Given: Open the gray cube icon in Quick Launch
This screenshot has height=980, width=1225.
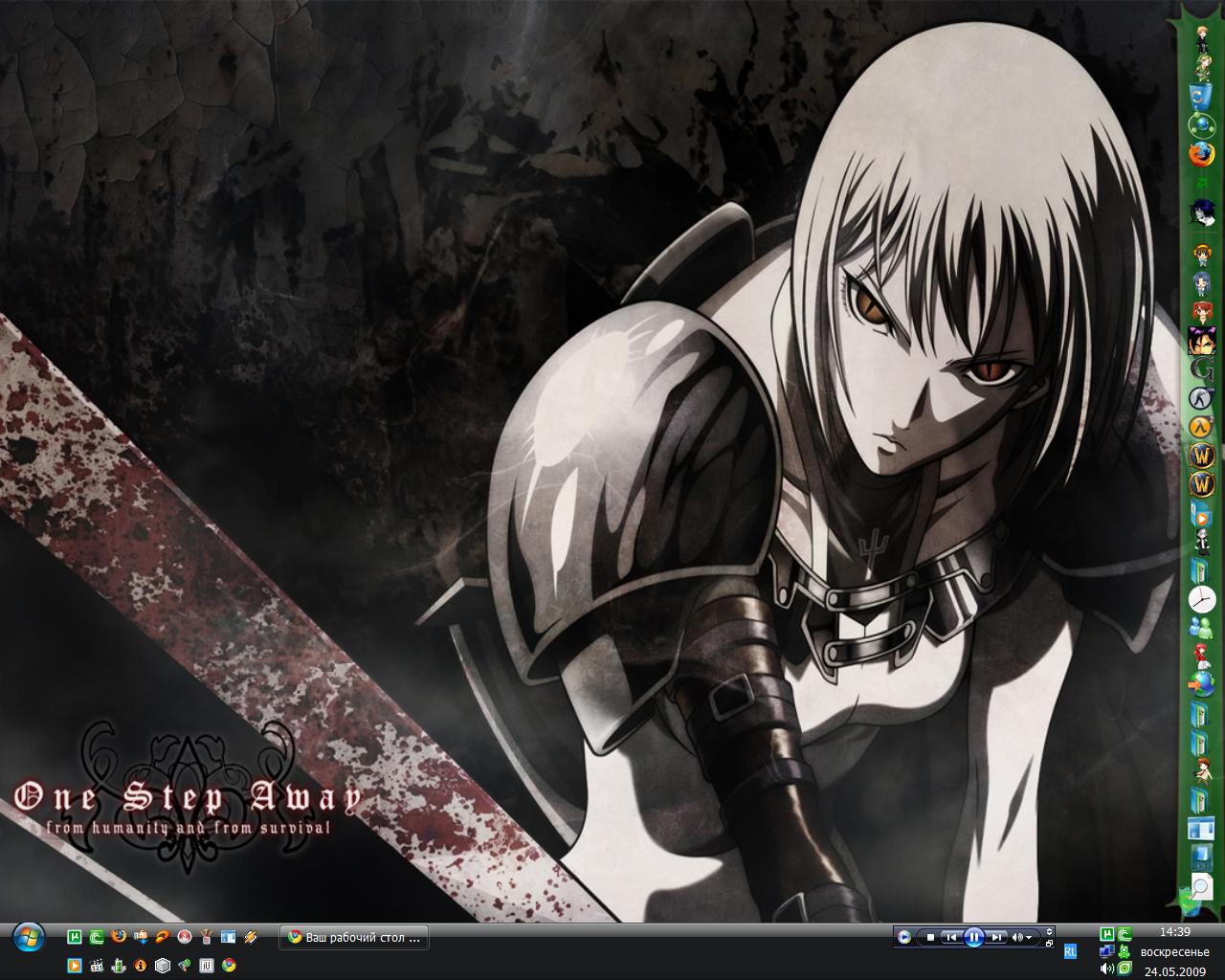Looking at the screenshot, I should pos(163,966).
